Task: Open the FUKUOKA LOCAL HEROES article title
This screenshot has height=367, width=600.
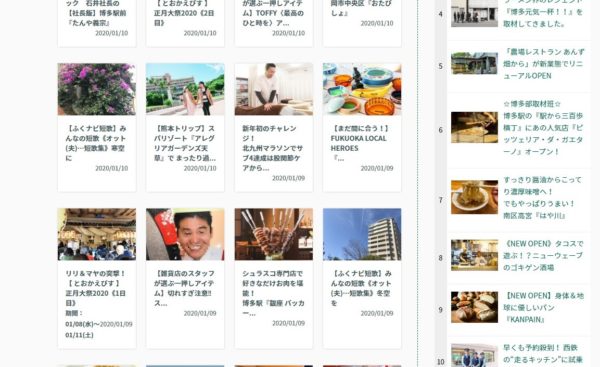Action: tap(360, 143)
